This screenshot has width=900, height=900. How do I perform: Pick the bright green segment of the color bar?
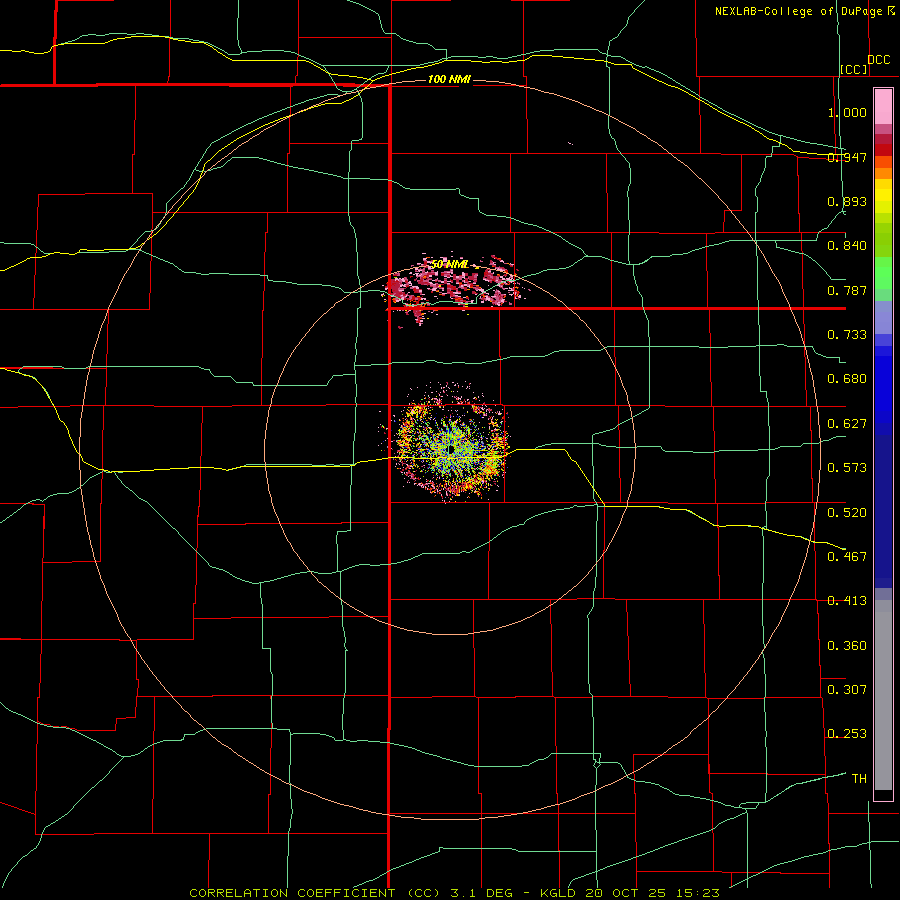(883, 273)
